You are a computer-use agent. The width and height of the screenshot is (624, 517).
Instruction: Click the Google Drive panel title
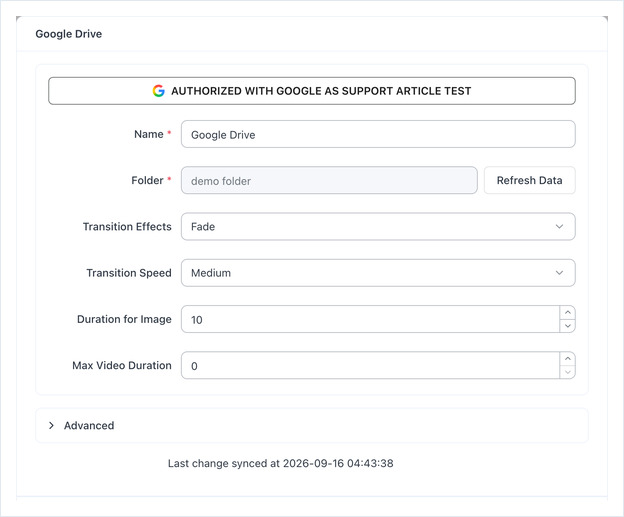pos(68,34)
